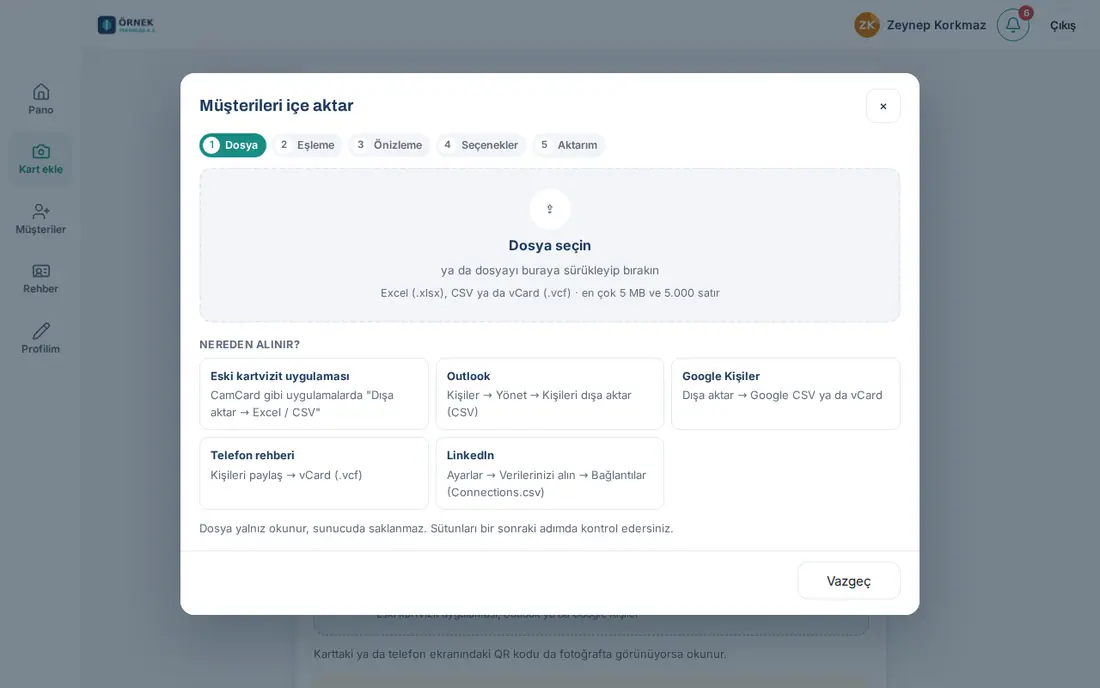The width and height of the screenshot is (1100, 688).
Task: Click the 'ya da dosyayı buraya sürükleyip bırakın' text
Action: pos(549,270)
